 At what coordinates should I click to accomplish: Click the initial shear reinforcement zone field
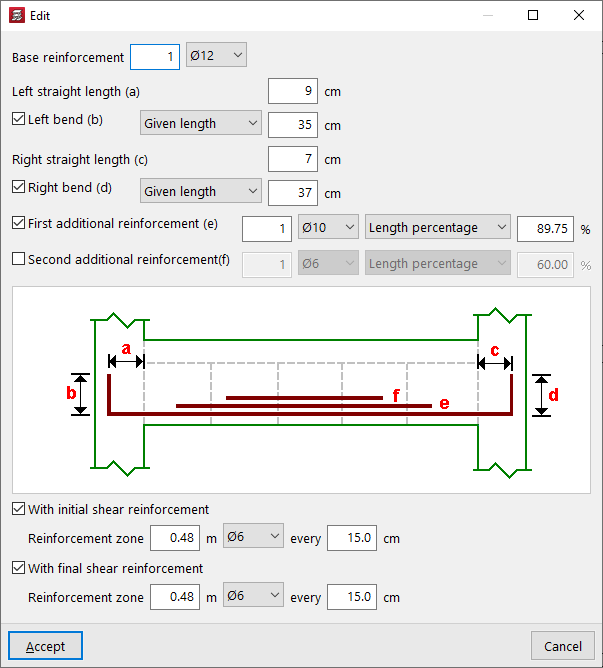coord(175,538)
